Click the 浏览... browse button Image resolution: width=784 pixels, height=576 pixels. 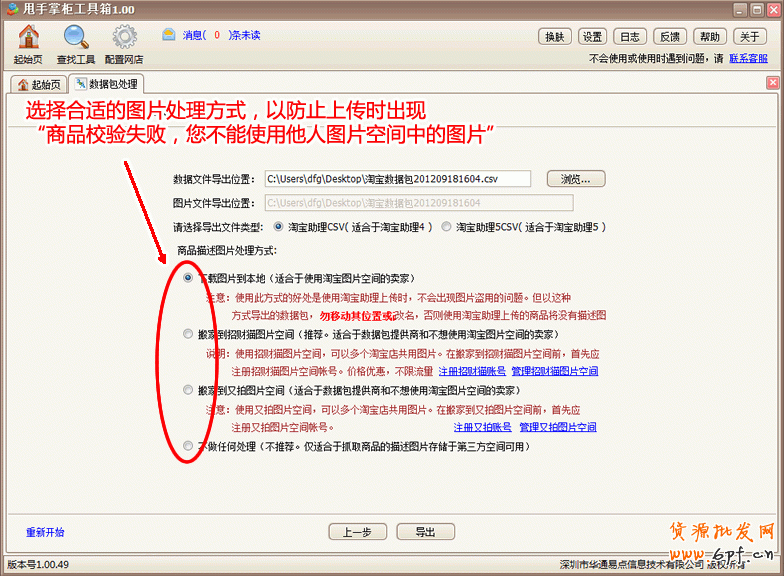[x=575, y=179]
